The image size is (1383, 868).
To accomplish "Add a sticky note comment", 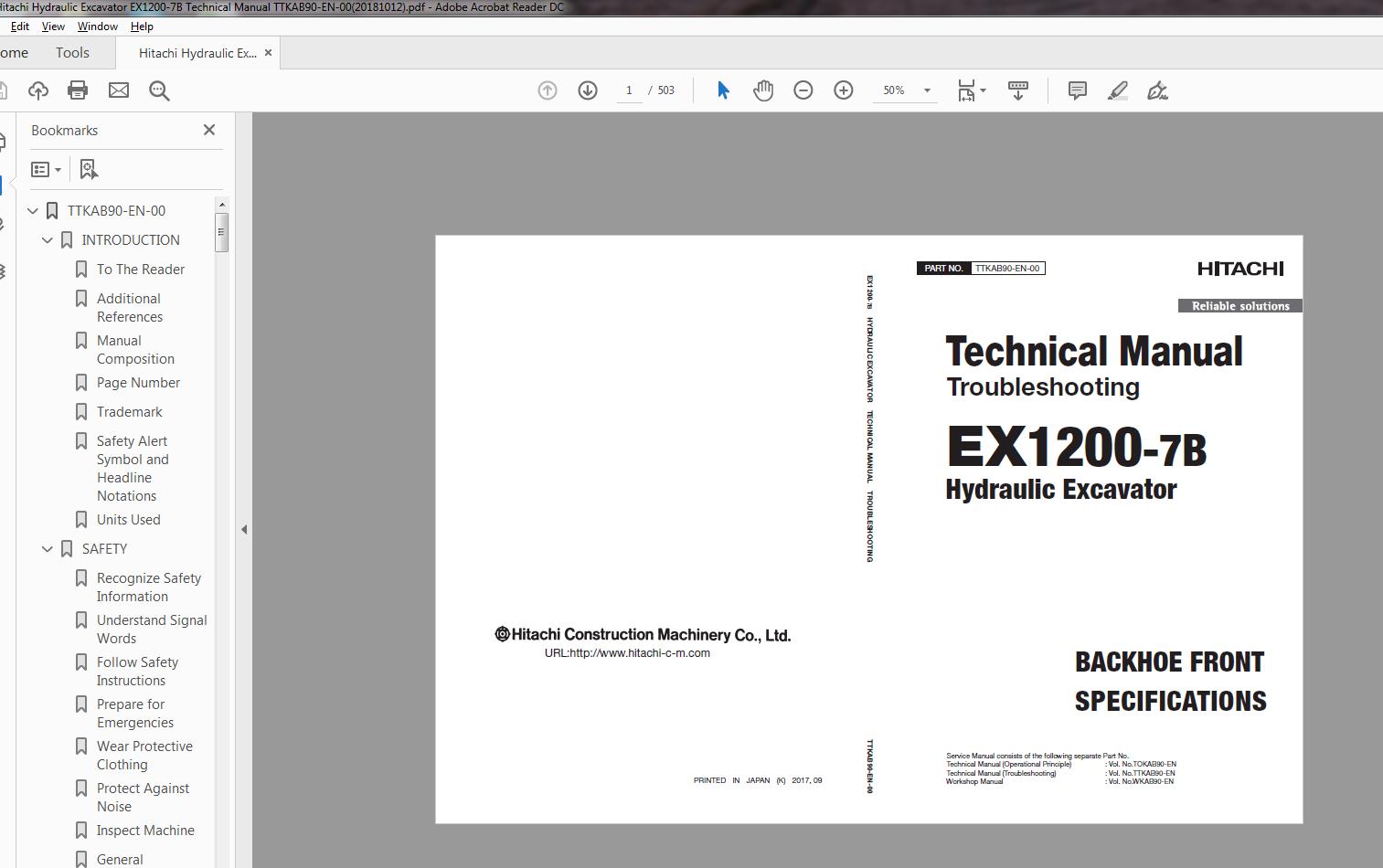I will pos(1078,90).
